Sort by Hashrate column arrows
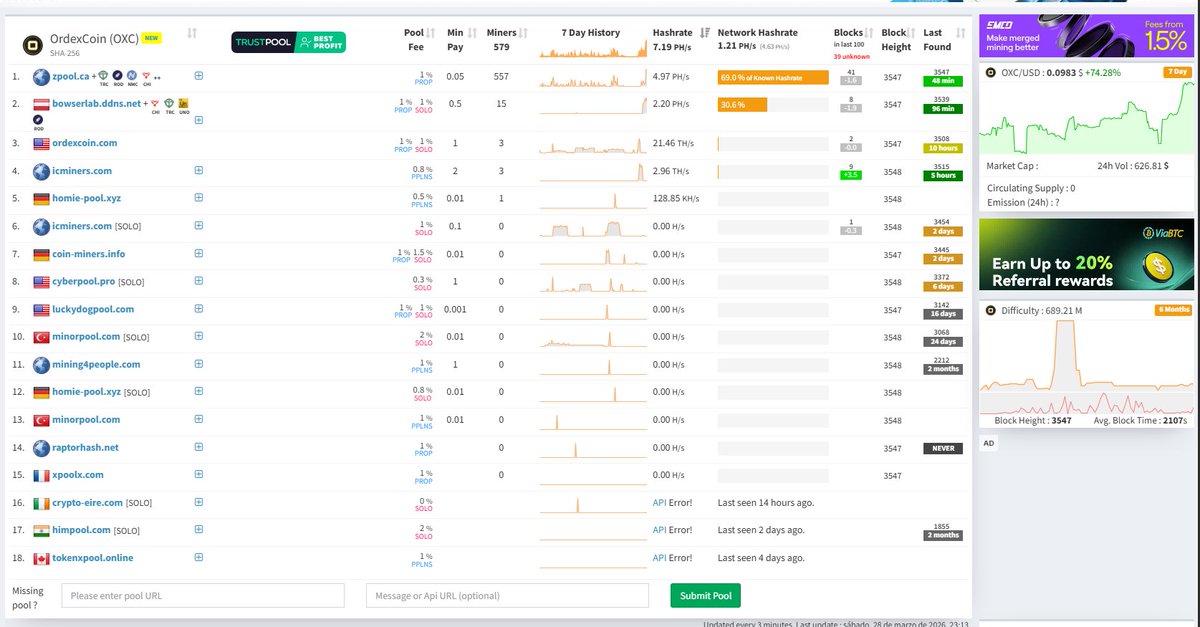 click(705, 33)
